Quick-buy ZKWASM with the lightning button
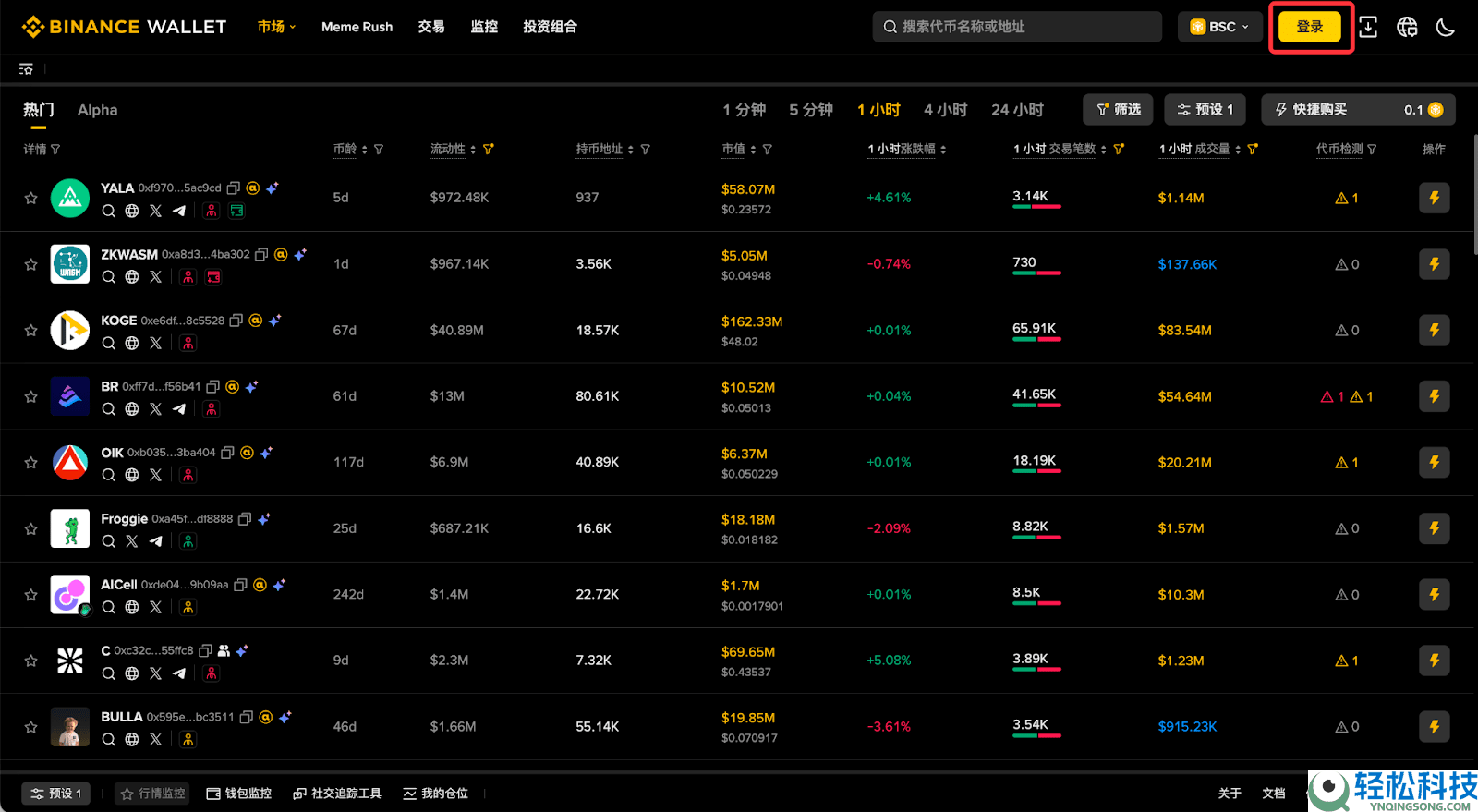This screenshot has width=1478, height=812. click(x=1434, y=264)
